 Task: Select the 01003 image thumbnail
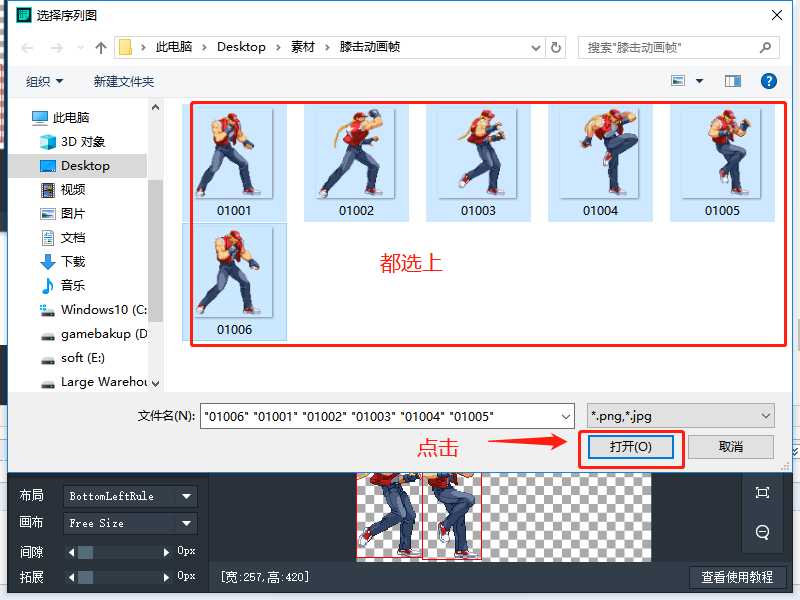coord(478,163)
